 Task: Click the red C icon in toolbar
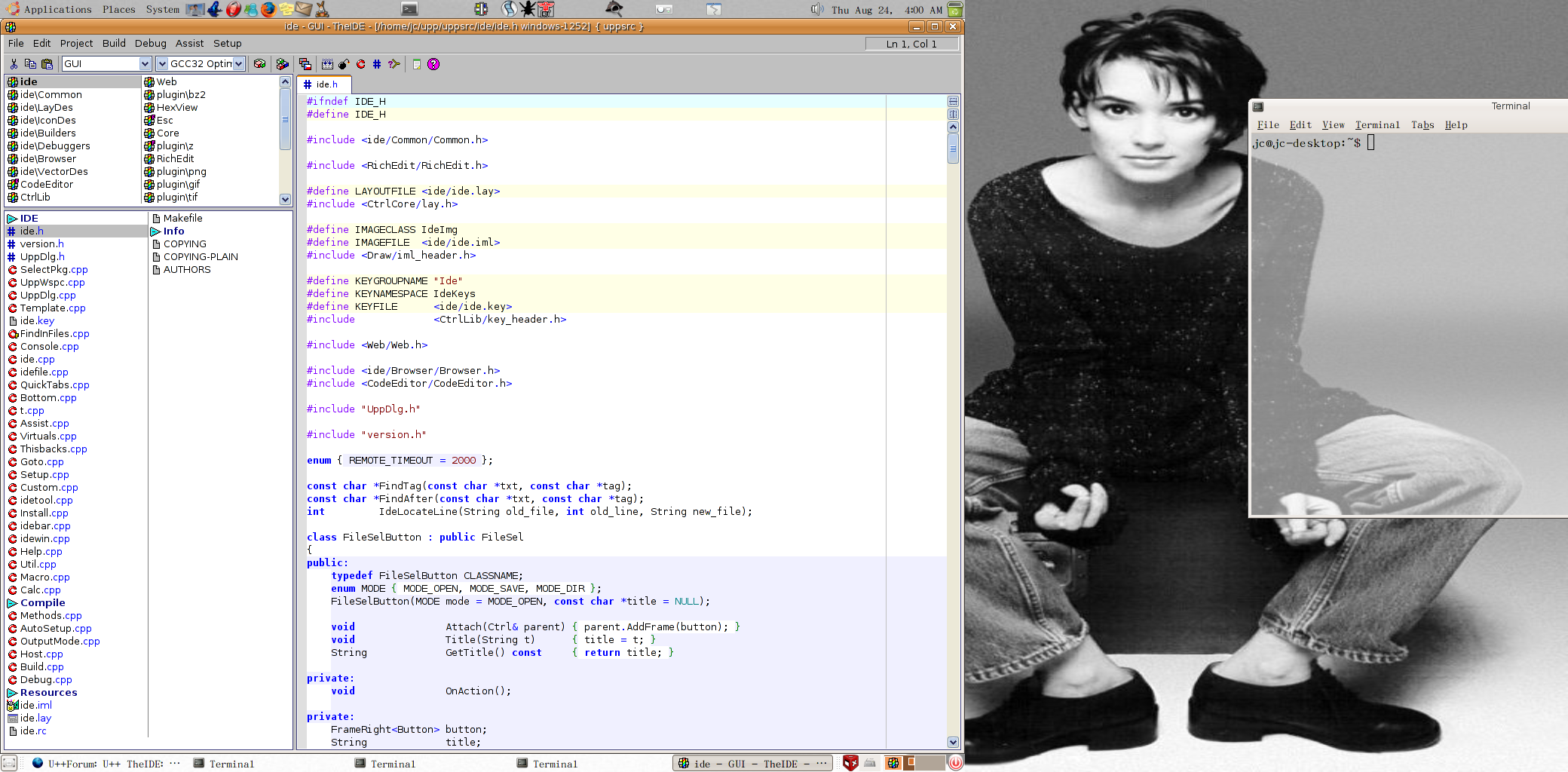click(360, 64)
